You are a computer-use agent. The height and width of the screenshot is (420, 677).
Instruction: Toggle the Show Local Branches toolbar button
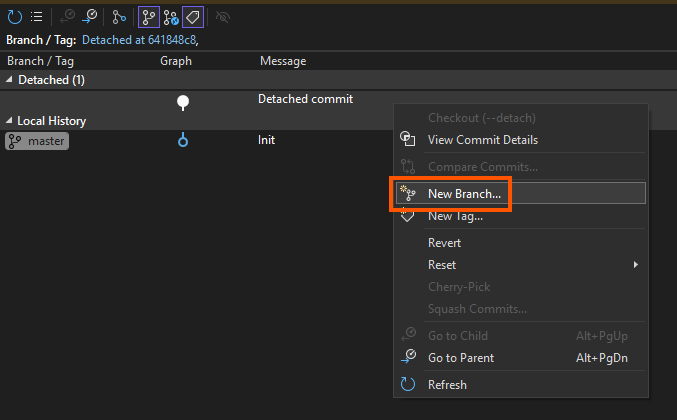pos(149,17)
